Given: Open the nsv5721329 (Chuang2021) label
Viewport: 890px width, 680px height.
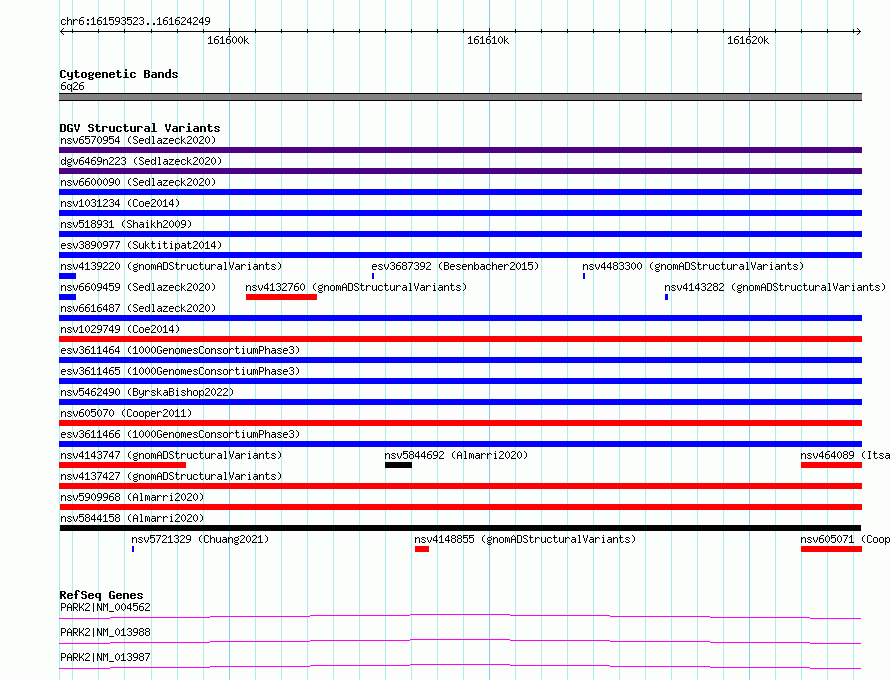Looking at the screenshot, I should (x=200, y=539).
